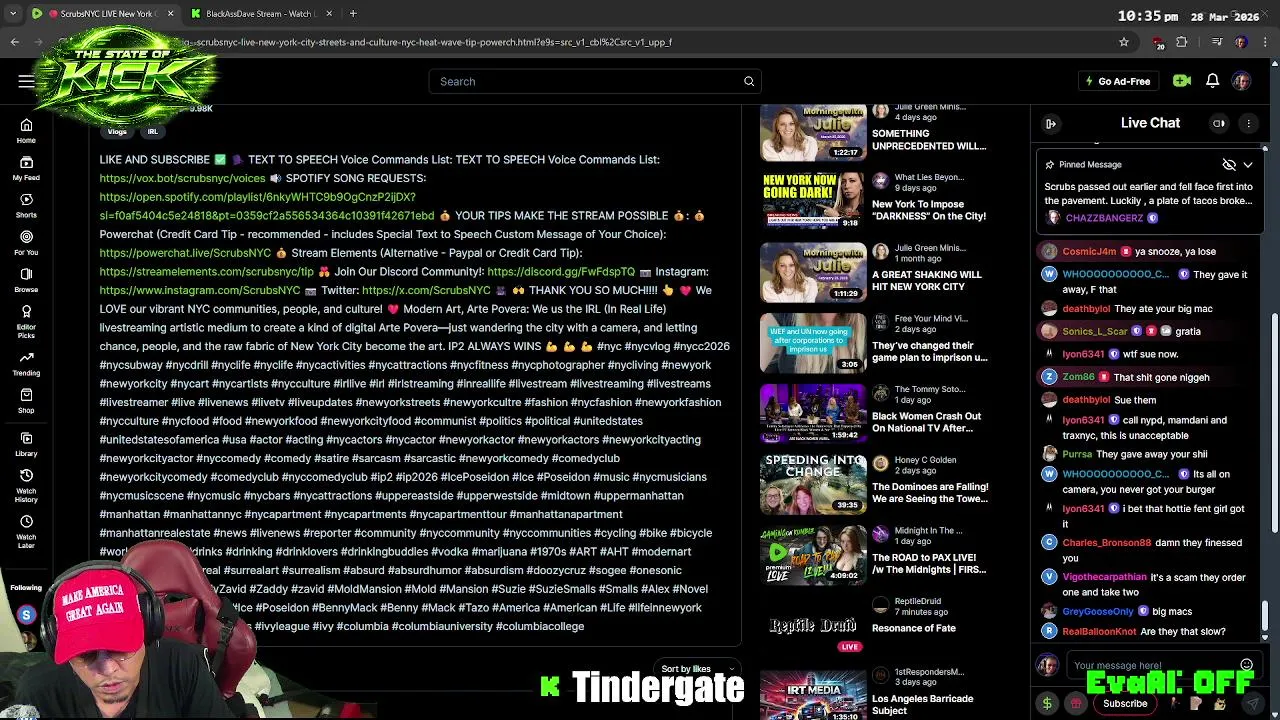Viewport: 1280px width, 720px height.
Task: Open the hamburger navigation menu
Action: [26, 81]
